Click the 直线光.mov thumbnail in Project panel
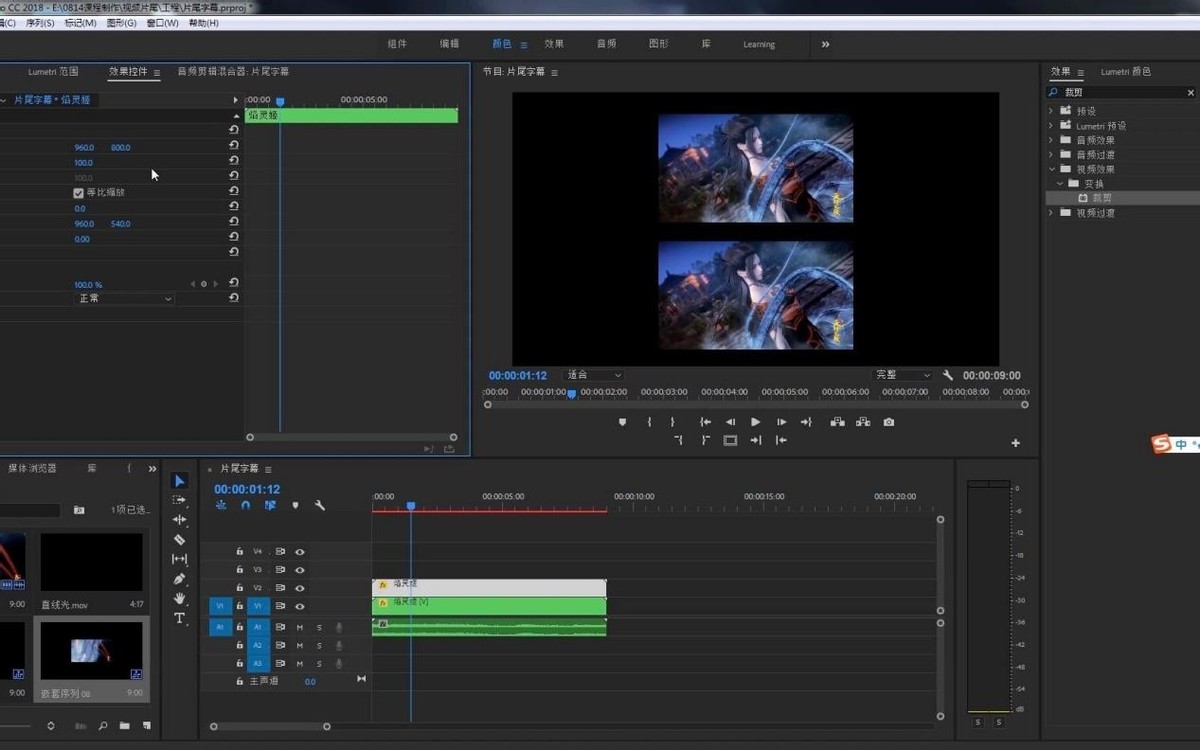 pos(91,563)
